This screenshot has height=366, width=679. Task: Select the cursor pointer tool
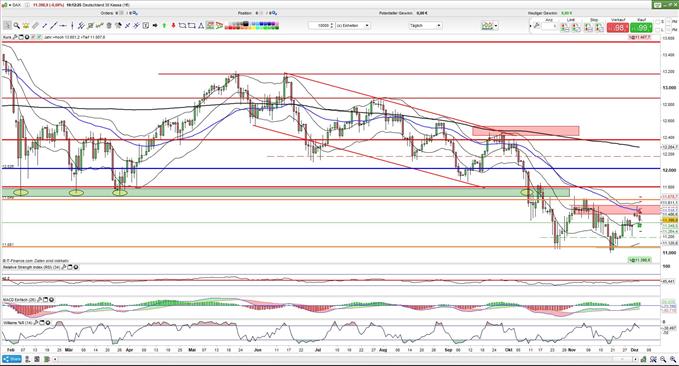point(7,26)
